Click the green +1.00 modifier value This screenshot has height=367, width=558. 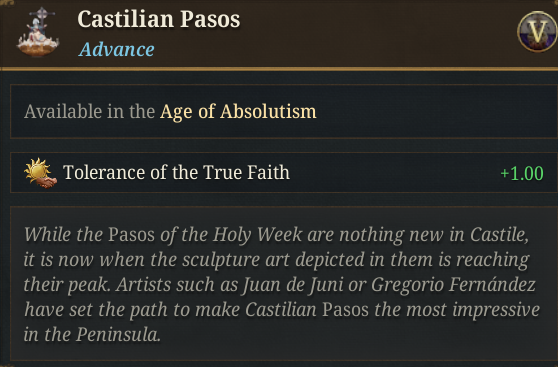click(x=522, y=173)
